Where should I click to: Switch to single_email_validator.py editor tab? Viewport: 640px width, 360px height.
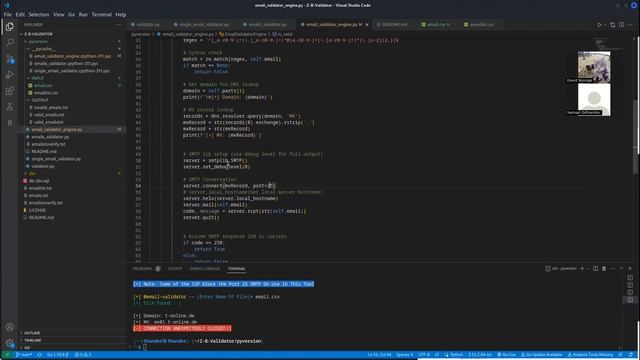point(204,25)
